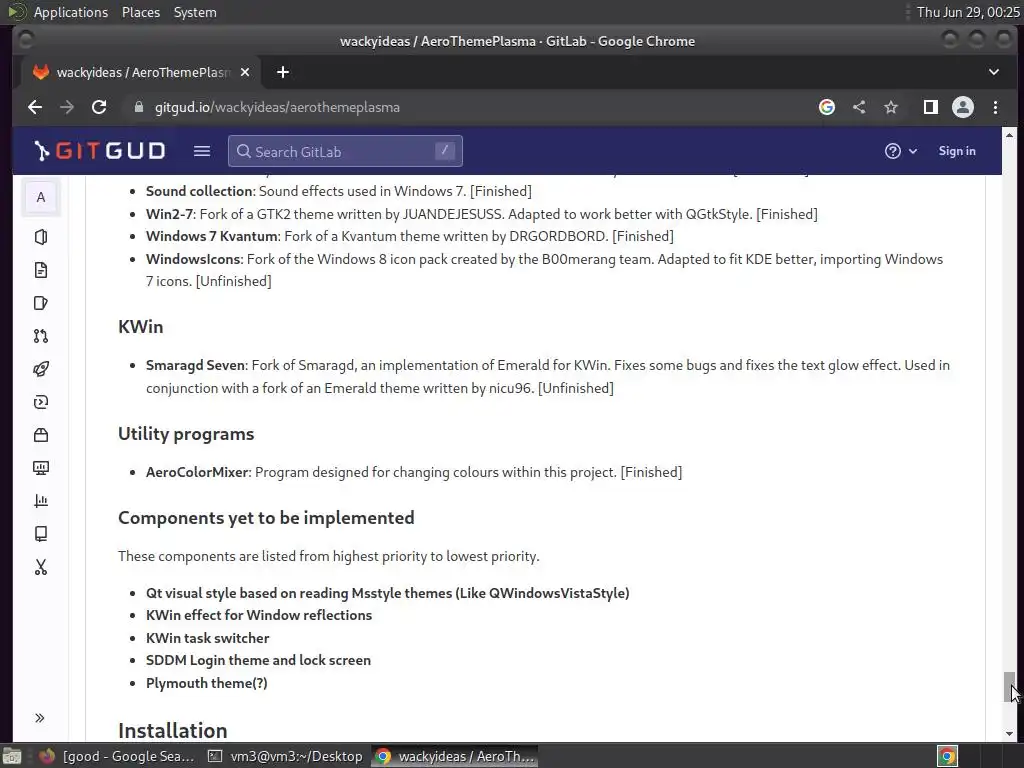Open the tab search dropdown
The height and width of the screenshot is (768, 1024).
(x=993, y=72)
